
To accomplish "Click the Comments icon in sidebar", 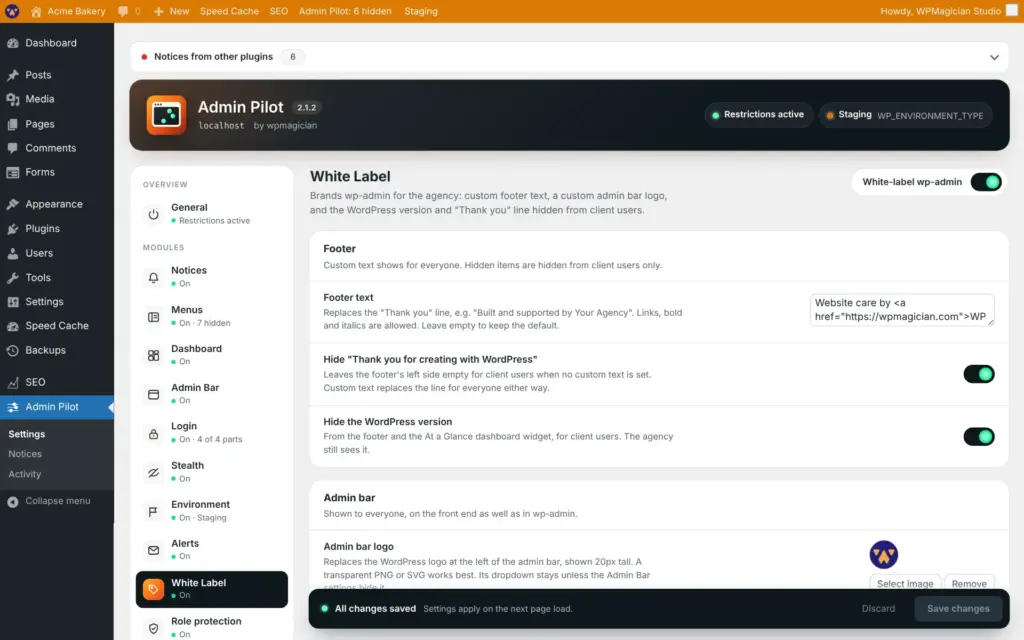I will [13, 148].
